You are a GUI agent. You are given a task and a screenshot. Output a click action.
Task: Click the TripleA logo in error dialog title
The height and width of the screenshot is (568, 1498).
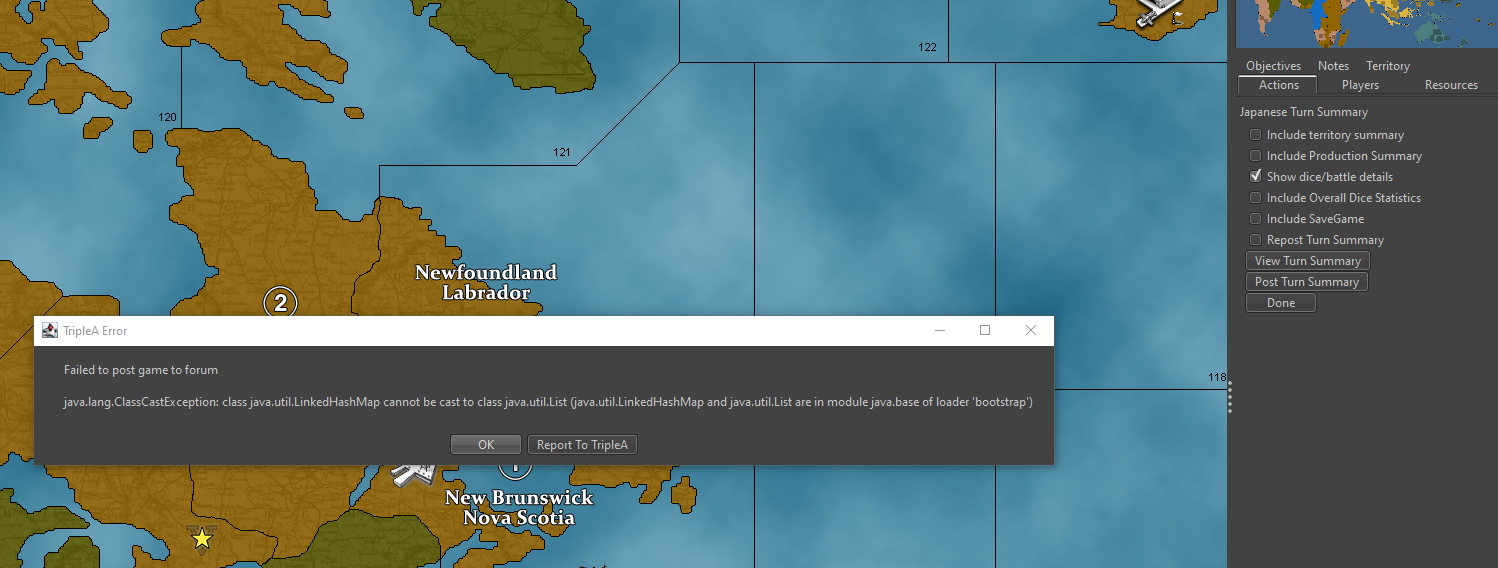[x=50, y=331]
